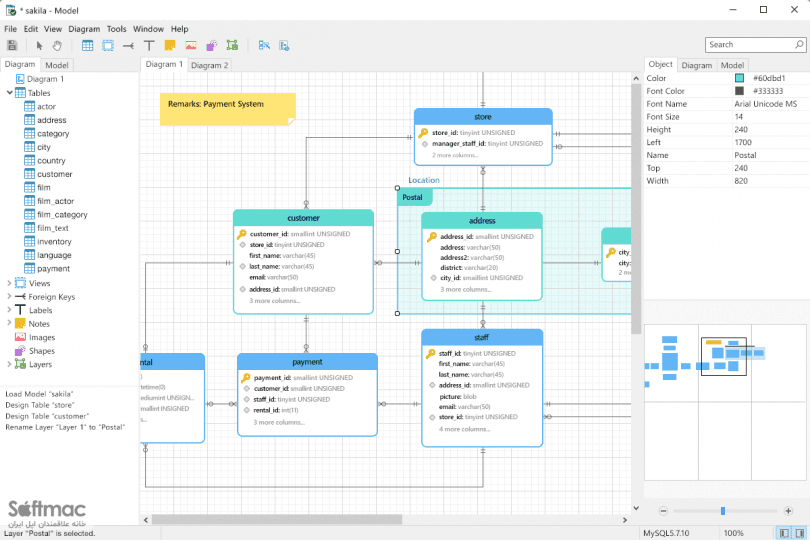This screenshot has width=810, height=540.
Task: Select the pointer selection tool
Action: [39, 45]
